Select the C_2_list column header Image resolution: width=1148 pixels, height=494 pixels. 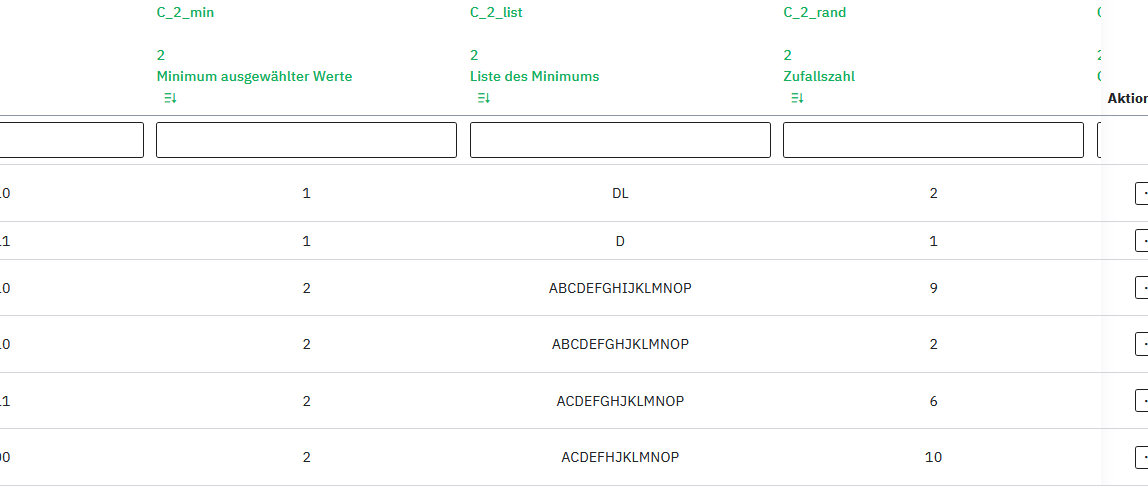pyautogui.click(x=496, y=13)
